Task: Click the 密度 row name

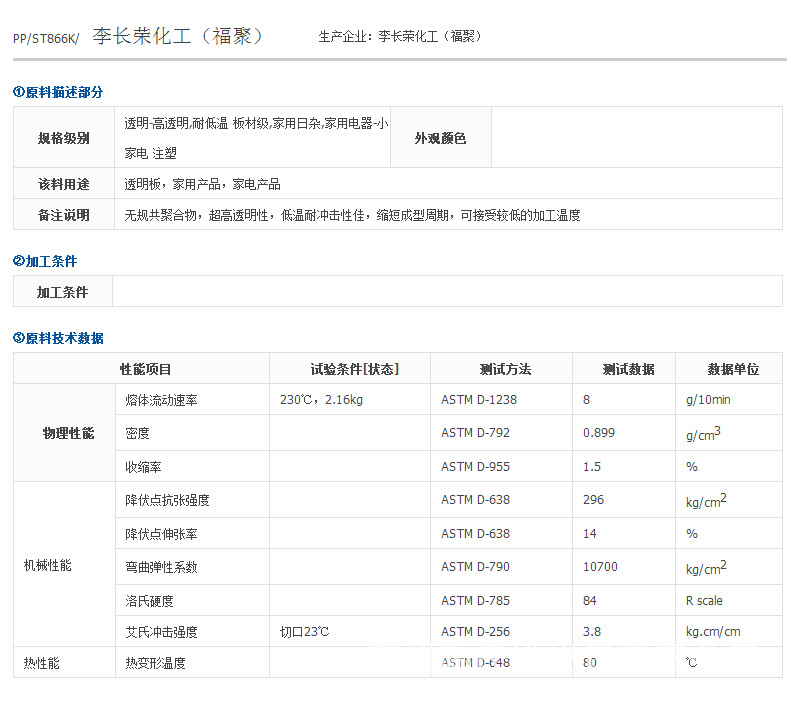Action: (137, 433)
